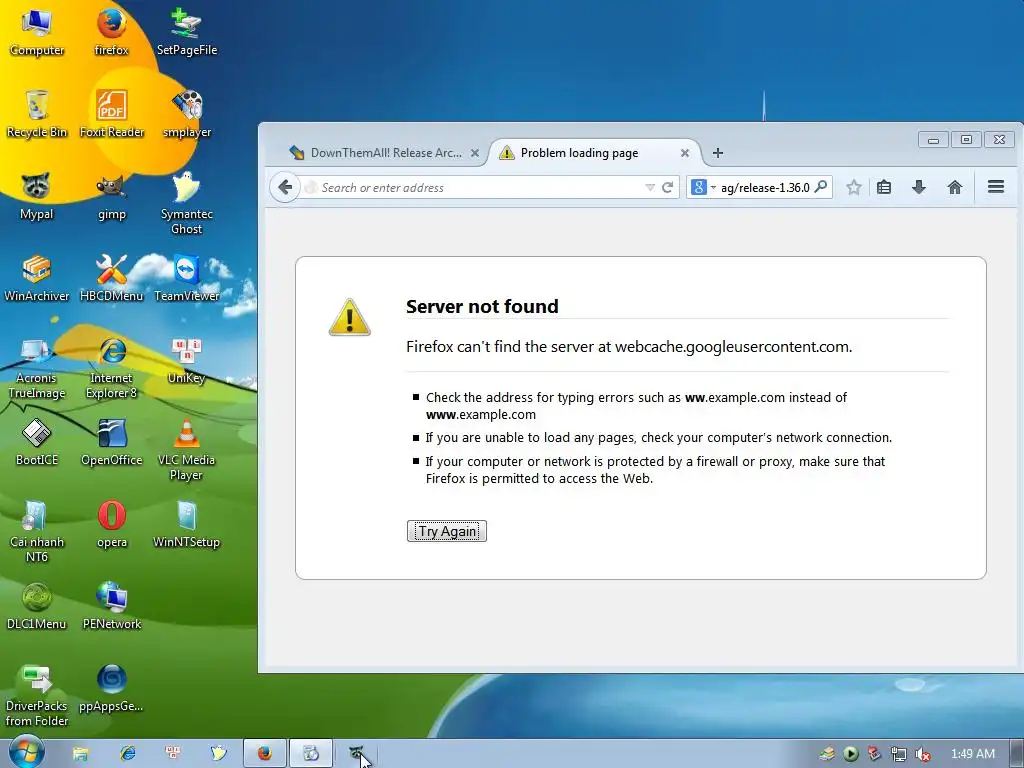This screenshot has height=768, width=1024.
Task: Launch HBCDMenu desktop shortcut
Action: (112, 278)
